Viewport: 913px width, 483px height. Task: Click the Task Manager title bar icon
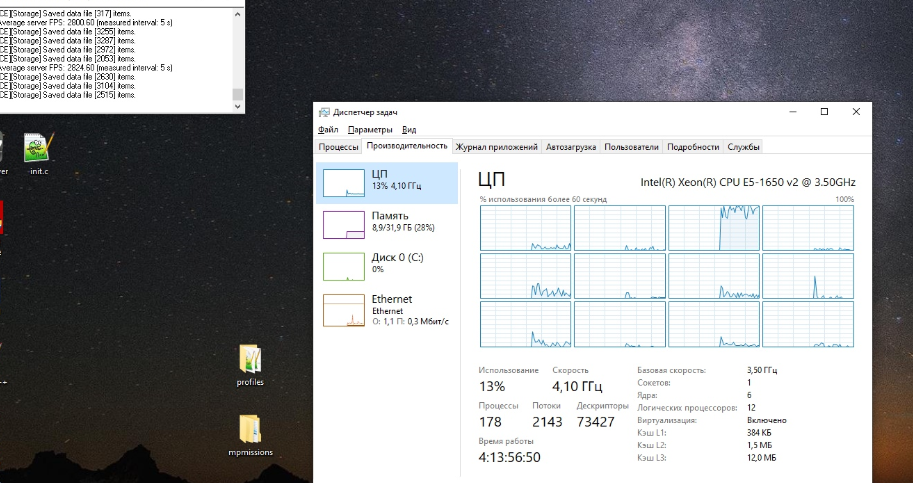click(x=324, y=112)
